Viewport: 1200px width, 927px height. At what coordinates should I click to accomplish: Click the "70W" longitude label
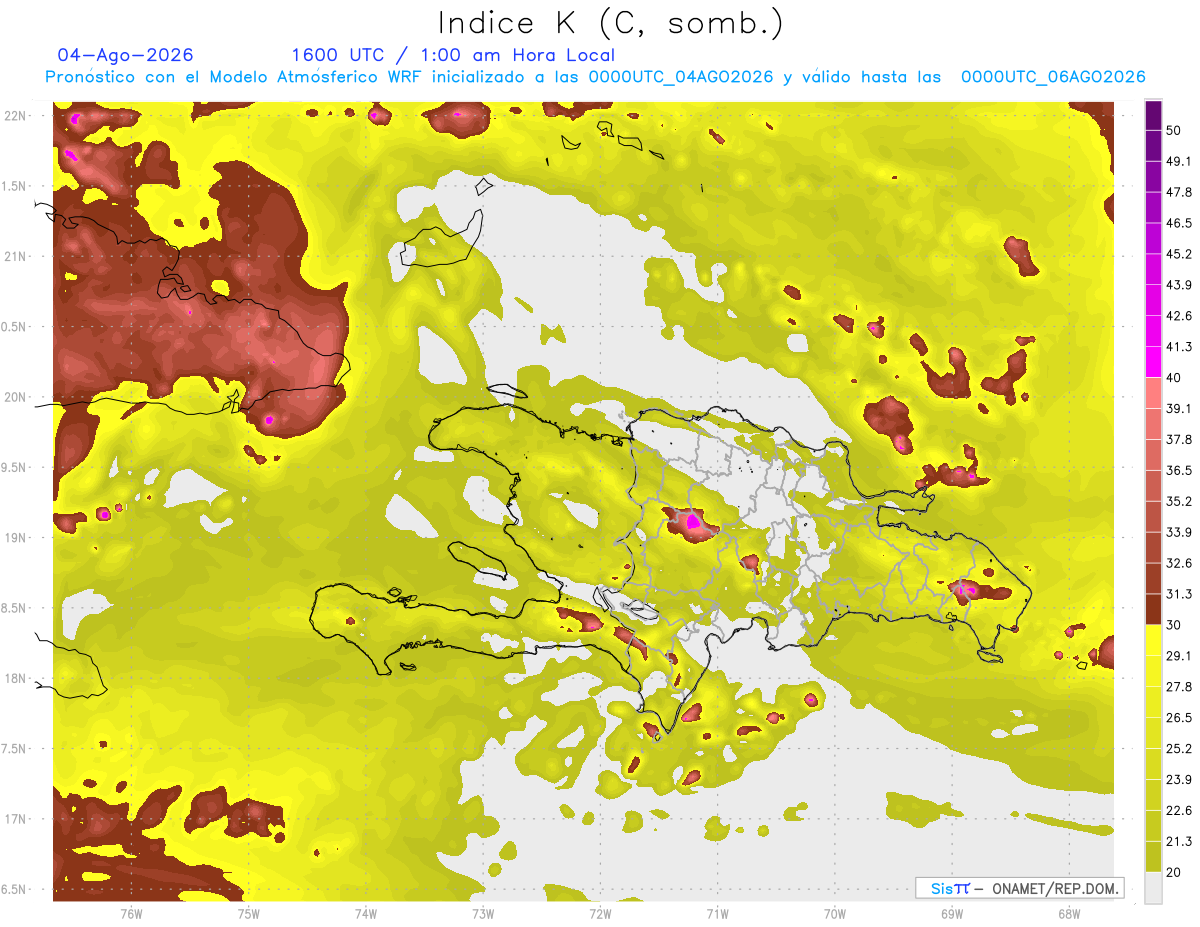point(835,913)
